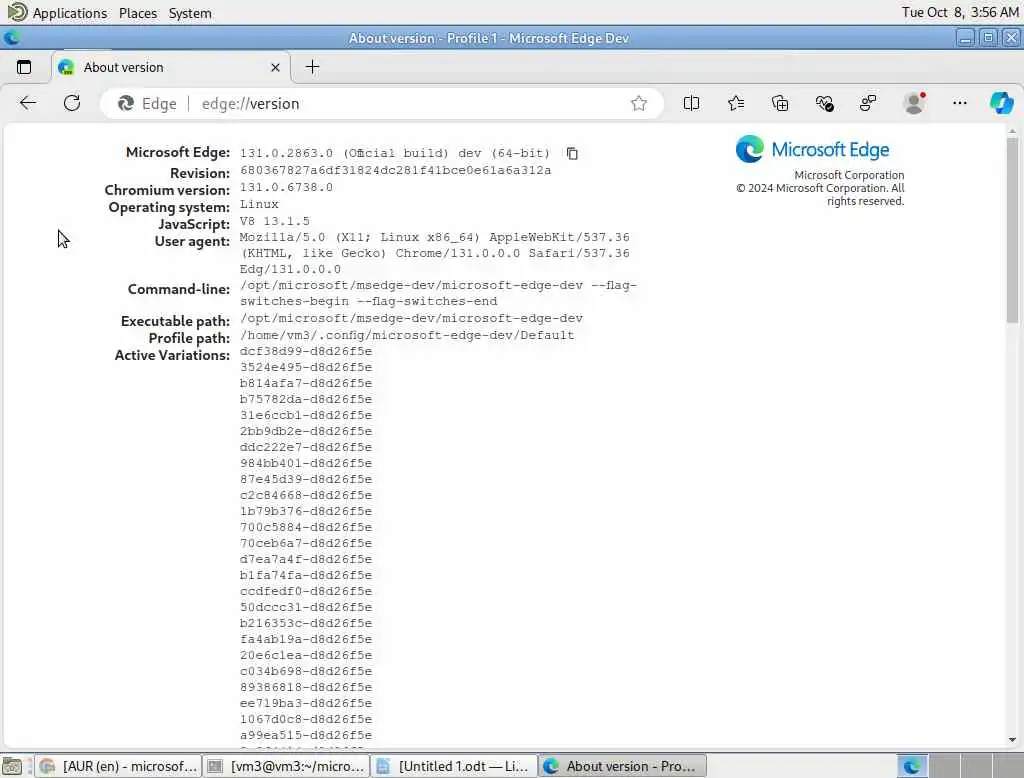Click variation b814afa7-d8d26f5e
Screen dimensions: 1024x778
pos(306,383)
